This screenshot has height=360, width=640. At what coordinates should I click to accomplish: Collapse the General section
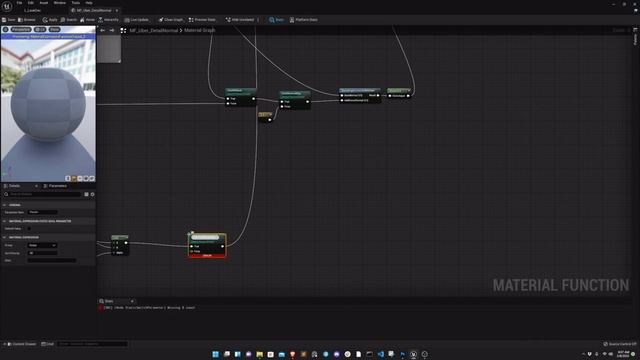[x=4, y=205]
